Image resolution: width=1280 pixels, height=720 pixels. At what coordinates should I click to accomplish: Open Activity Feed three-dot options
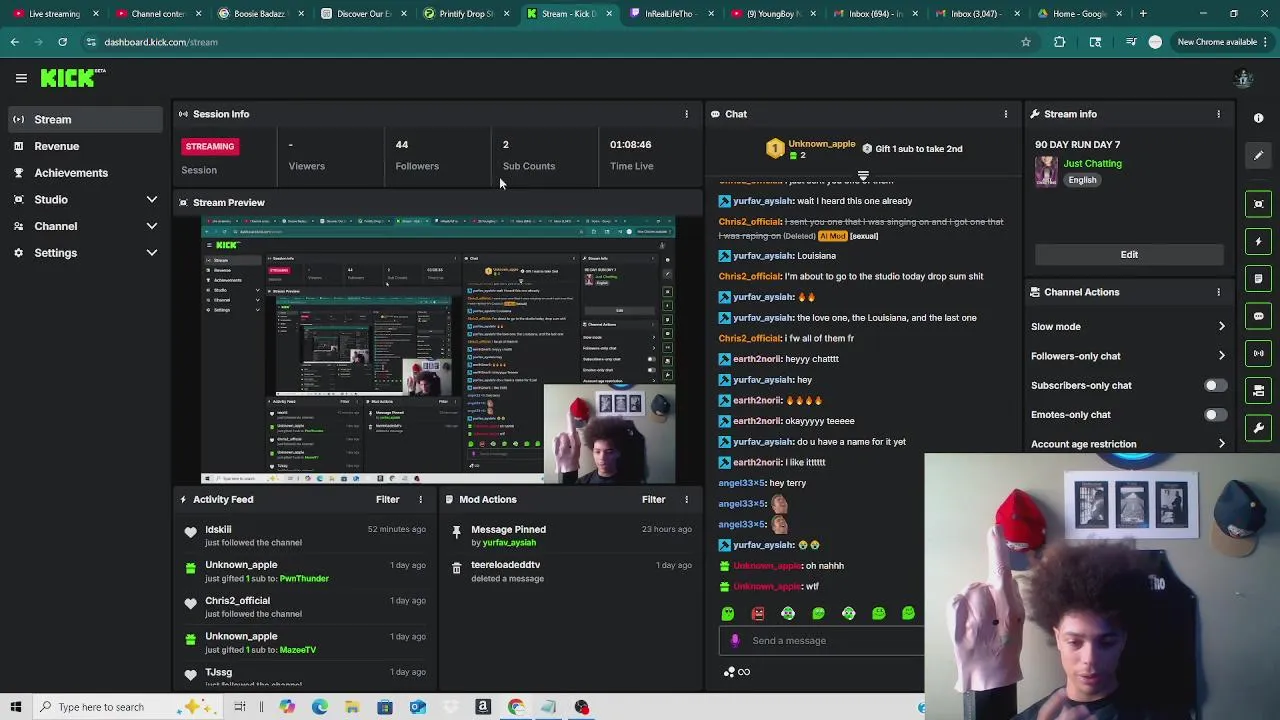click(x=420, y=499)
